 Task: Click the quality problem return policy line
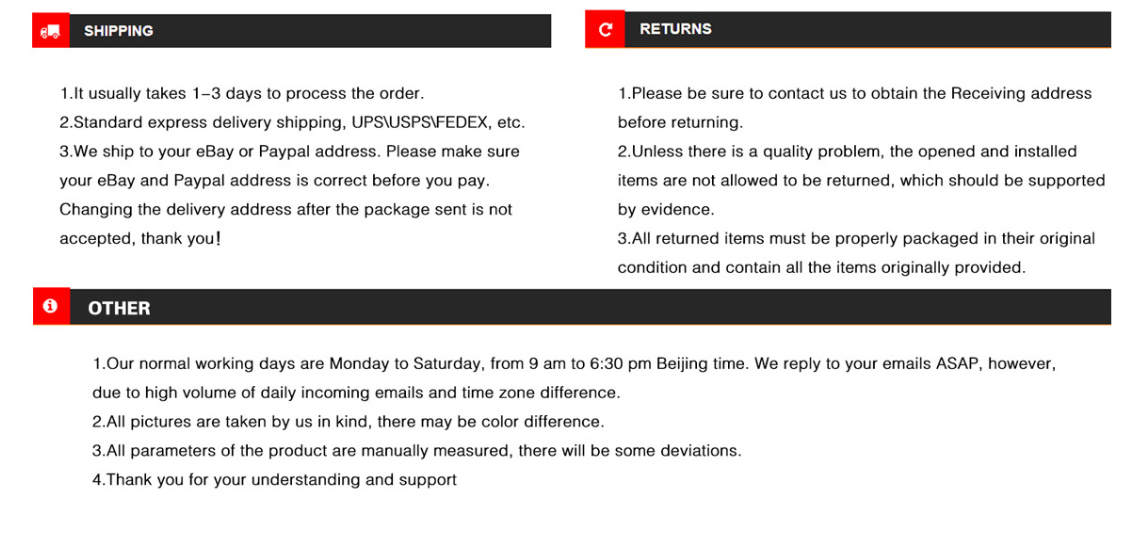point(846,152)
